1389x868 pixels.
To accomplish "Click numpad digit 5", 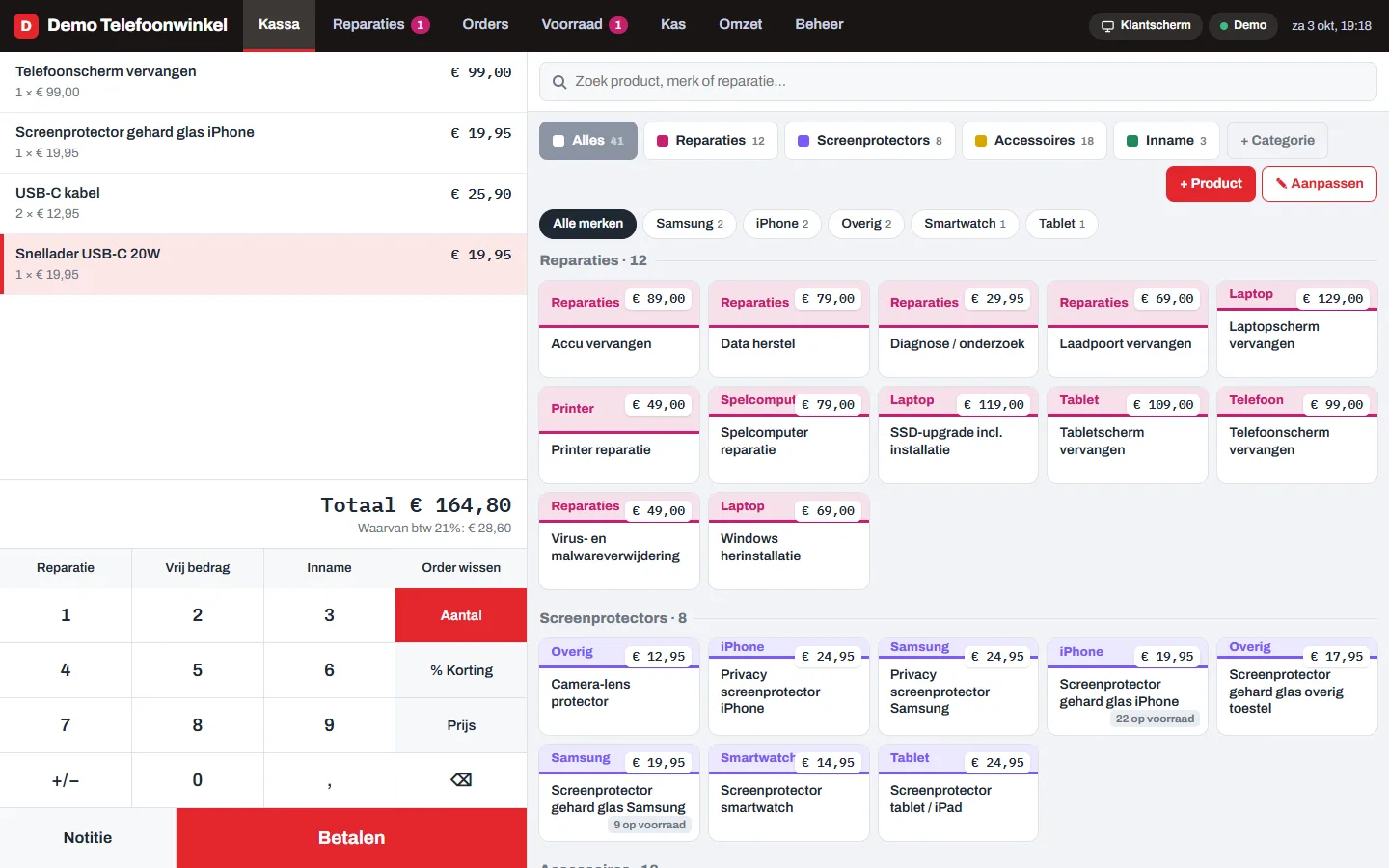I will coord(198,670).
